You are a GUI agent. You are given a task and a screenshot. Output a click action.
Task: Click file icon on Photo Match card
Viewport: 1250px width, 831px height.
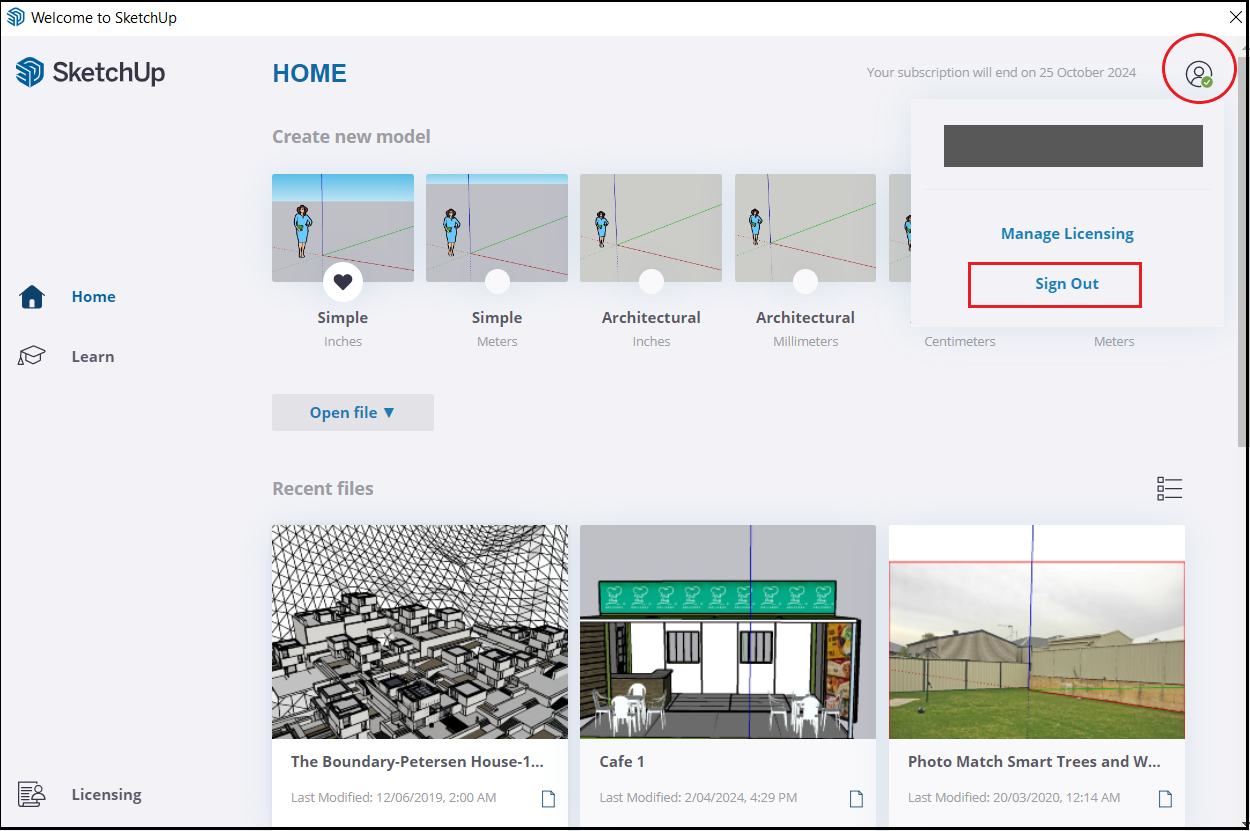pyautogui.click(x=1165, y=798)
